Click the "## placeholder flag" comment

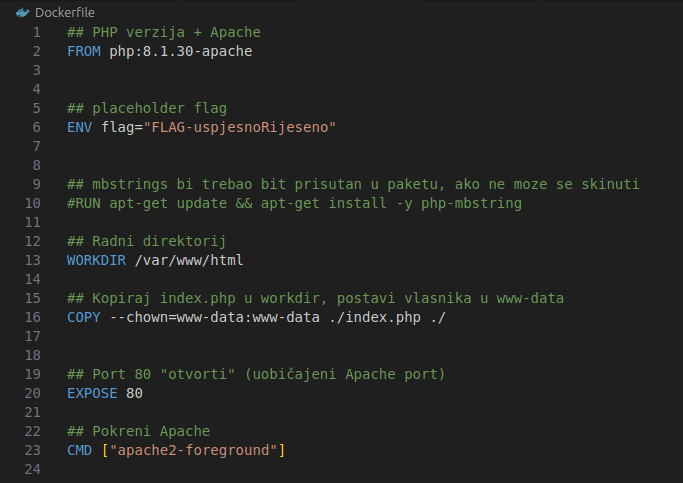pyautogui.click(x=147, y=108)
